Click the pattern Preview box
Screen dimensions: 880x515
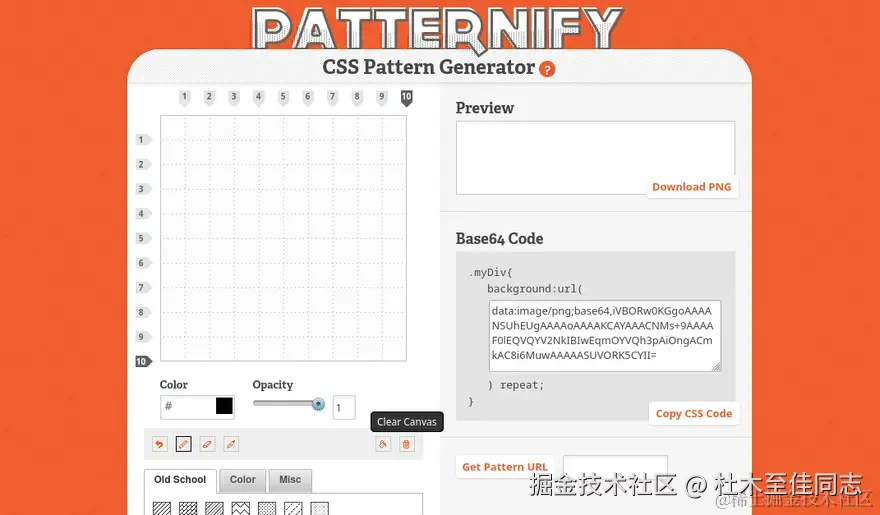[x=595, y=158]
